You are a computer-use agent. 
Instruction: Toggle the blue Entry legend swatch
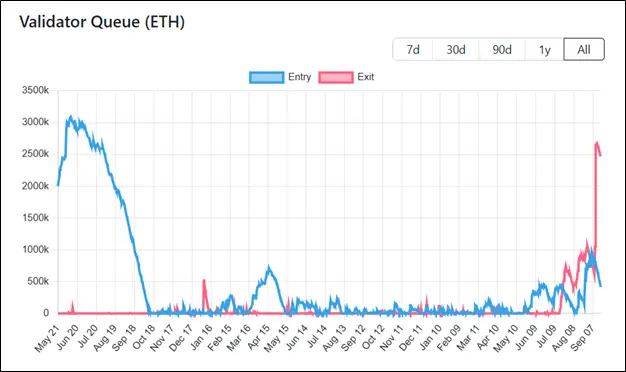tap(267, 77)
